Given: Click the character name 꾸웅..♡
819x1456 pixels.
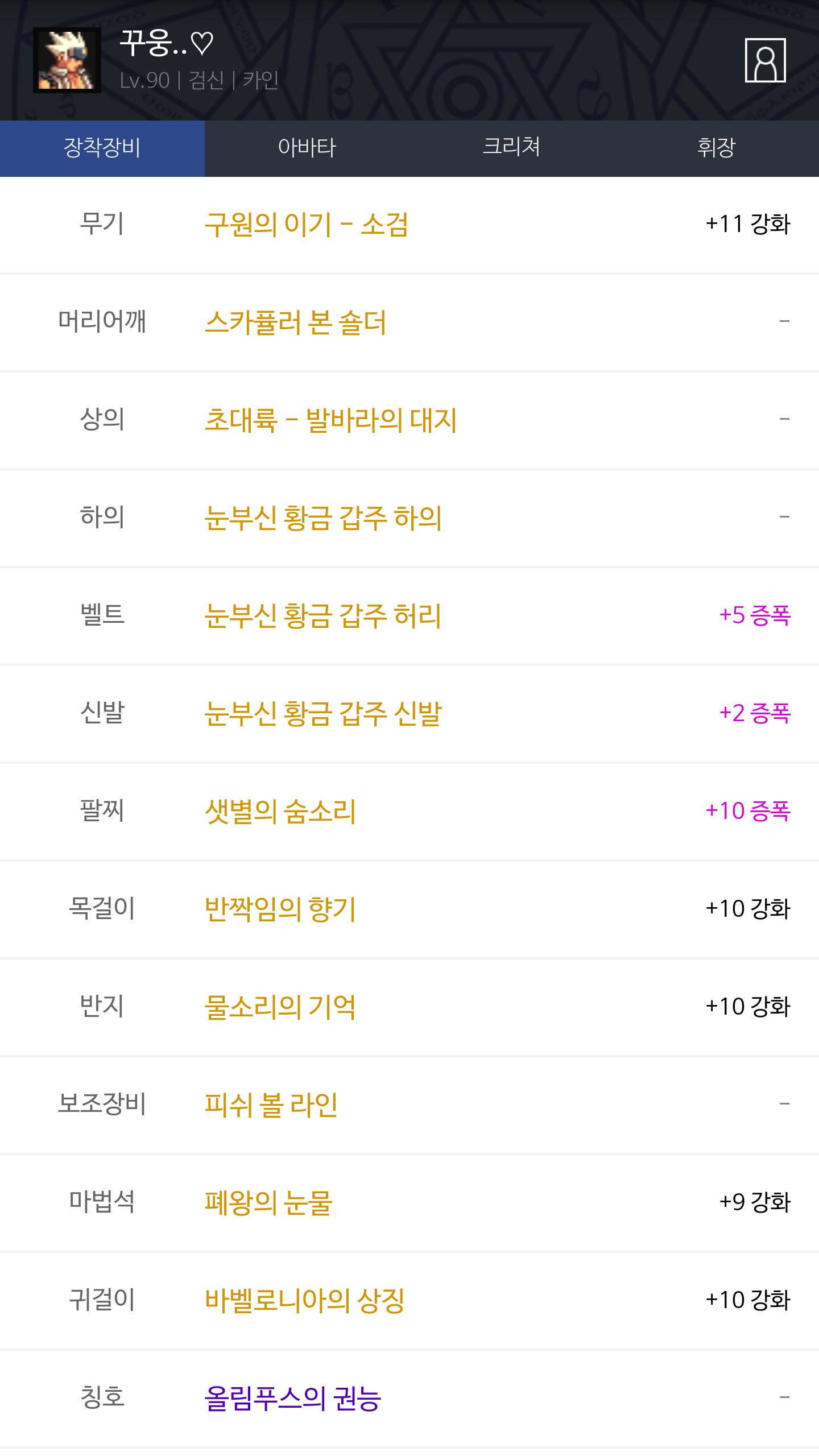Looking at the screenshot, I should [x=167, y=43].
